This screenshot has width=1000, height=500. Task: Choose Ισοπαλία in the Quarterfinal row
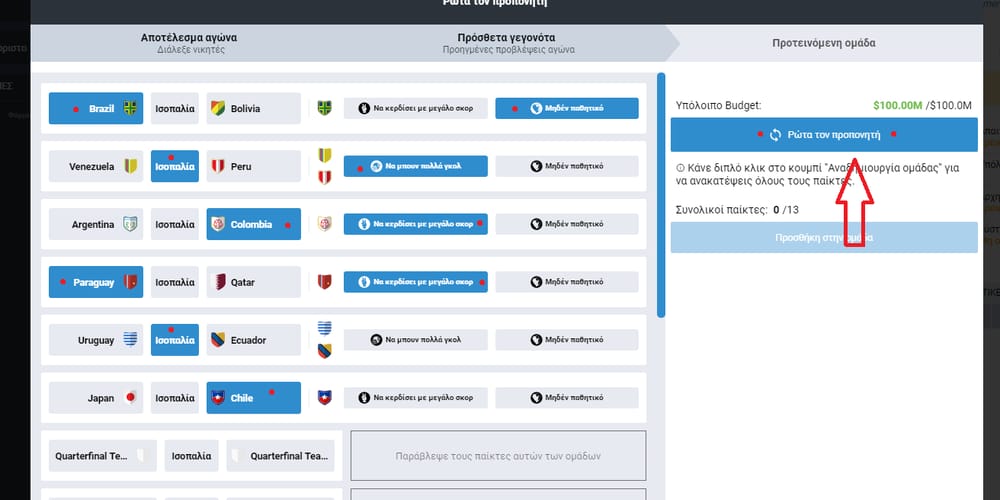(x=191, y=456)
